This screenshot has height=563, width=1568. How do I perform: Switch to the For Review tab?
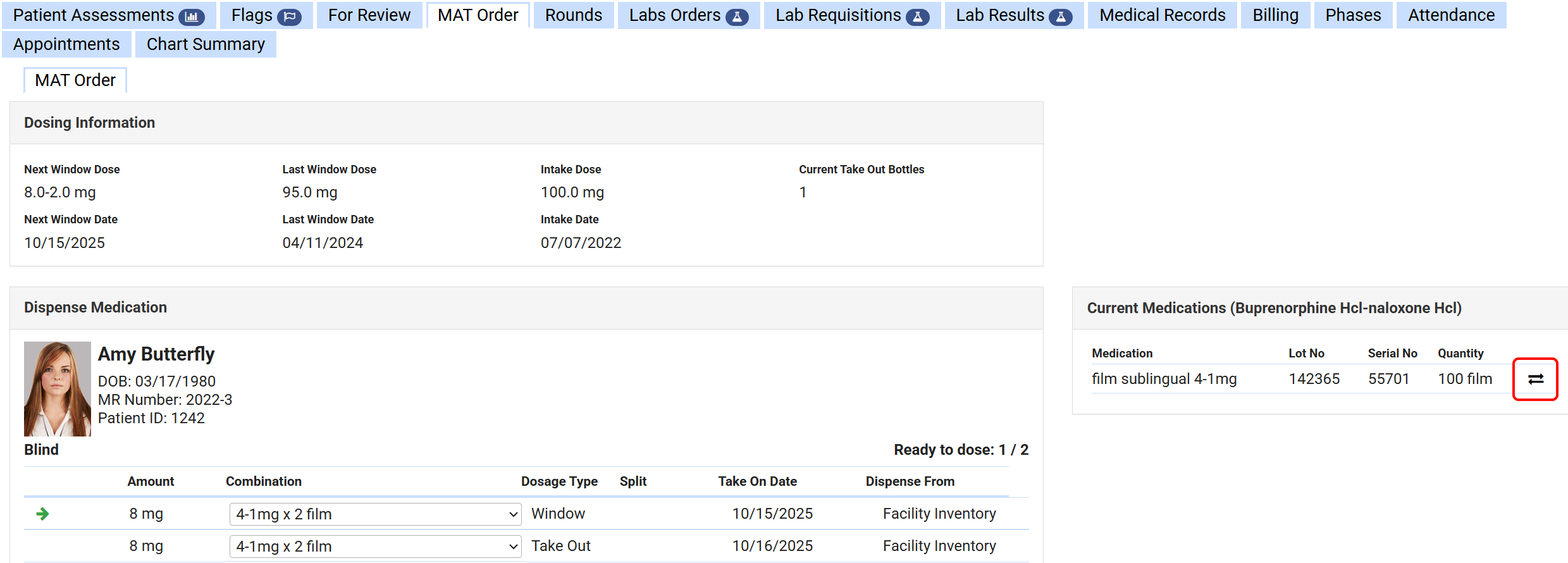click(x=369, y=15)
